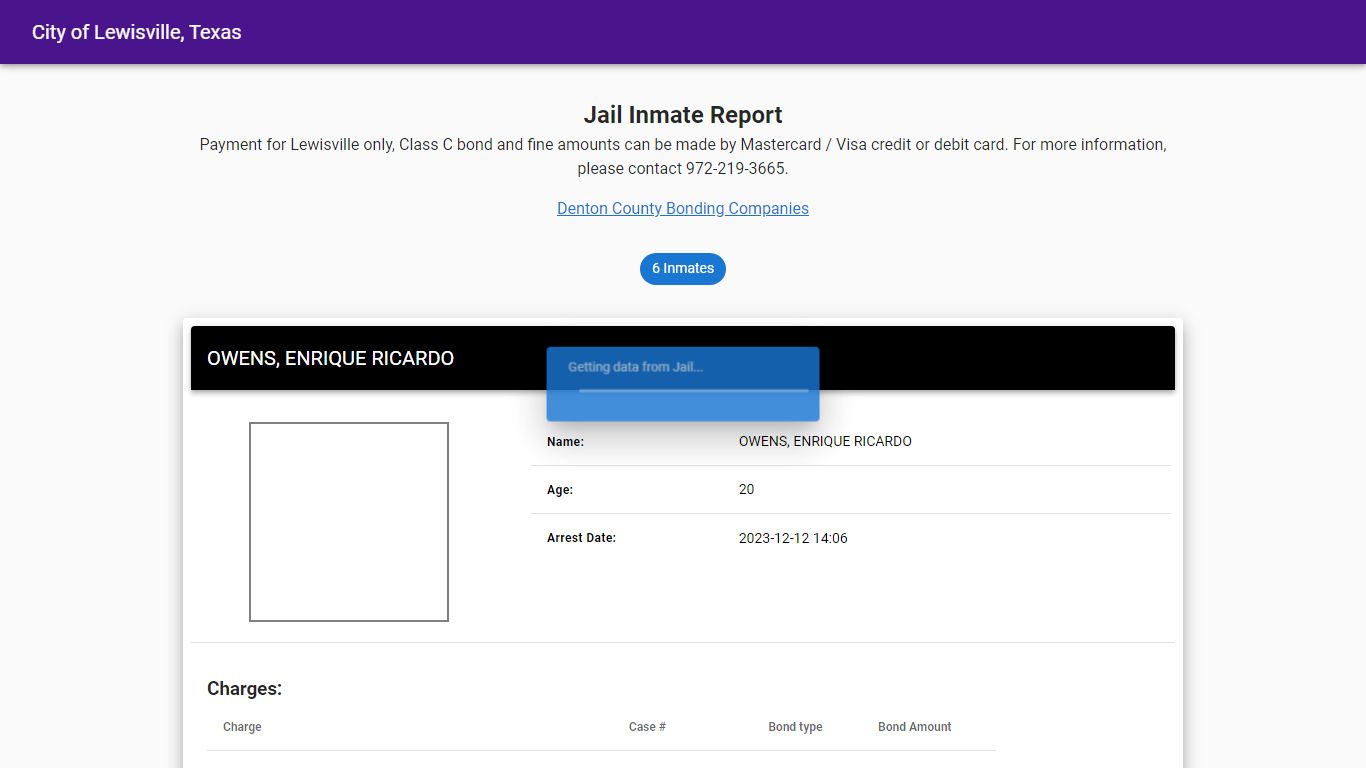Select the age value 20
1366x768 pixels.
pos(747,490)
